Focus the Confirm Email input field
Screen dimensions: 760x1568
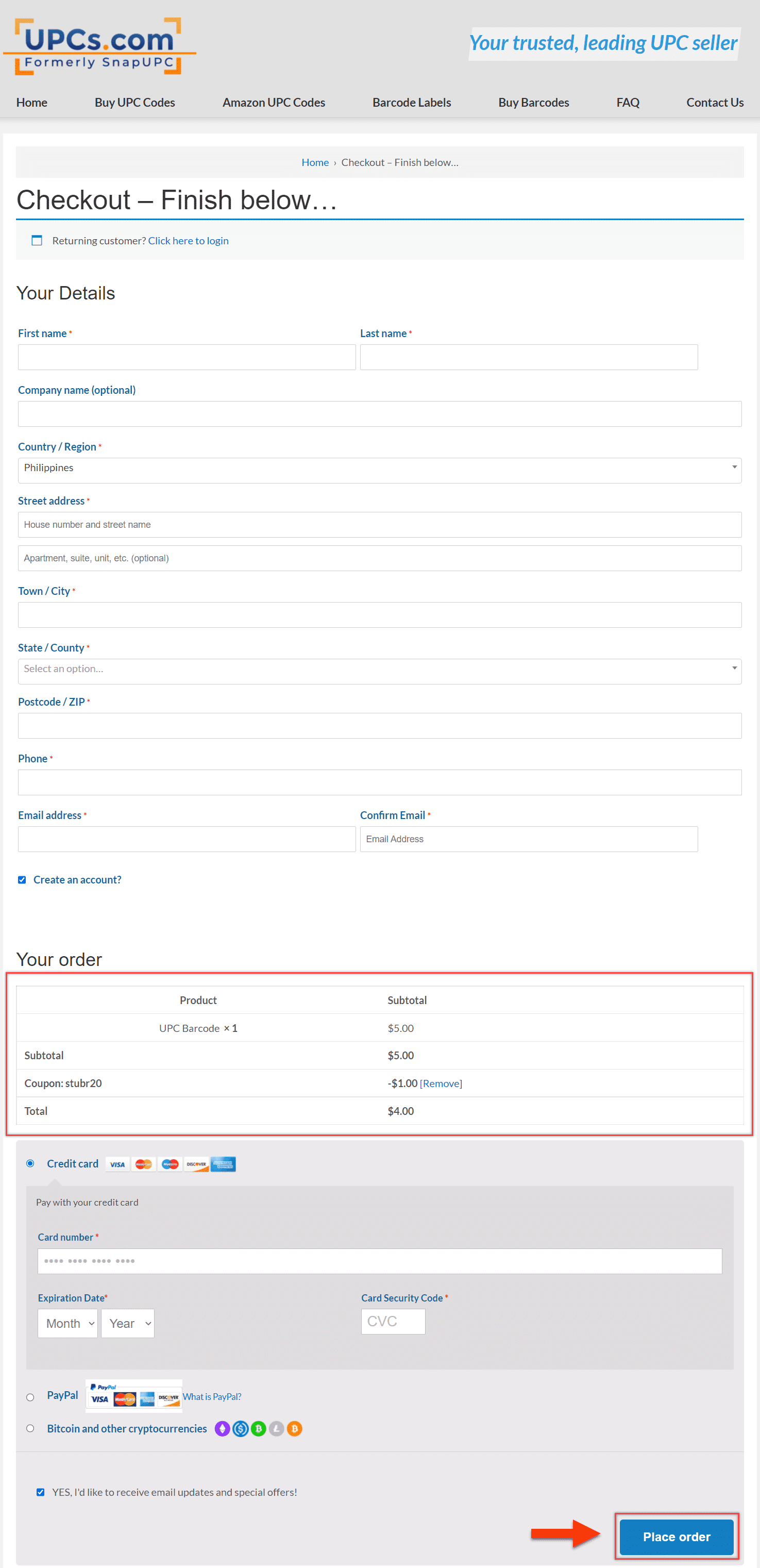coord(529,839)
